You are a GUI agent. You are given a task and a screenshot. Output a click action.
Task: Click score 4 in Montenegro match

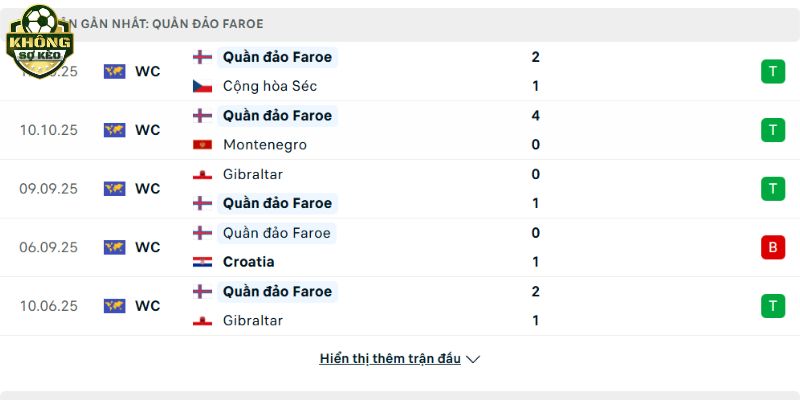pos(536,115)
